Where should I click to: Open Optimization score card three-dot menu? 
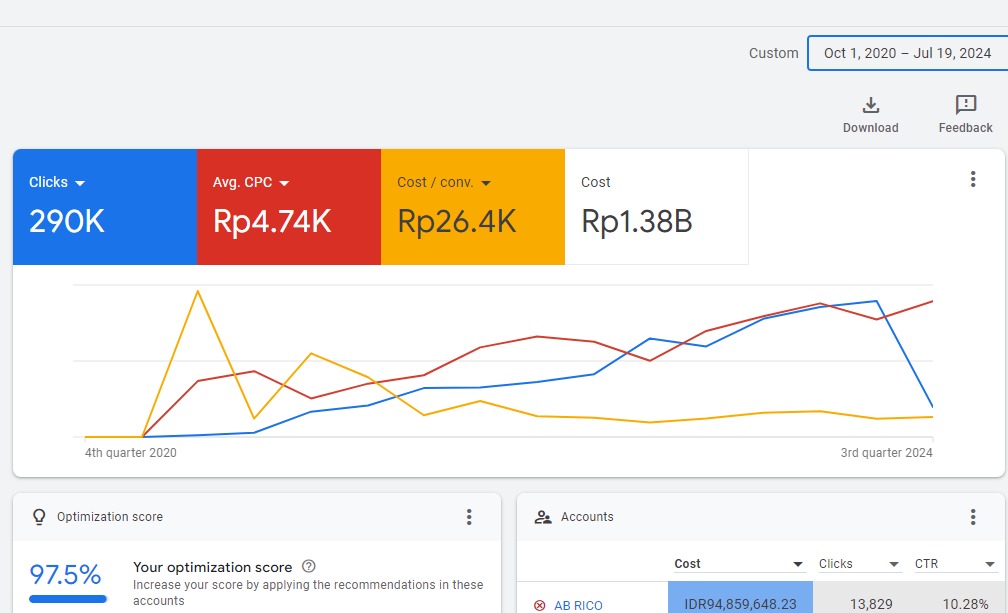point(469,517)
